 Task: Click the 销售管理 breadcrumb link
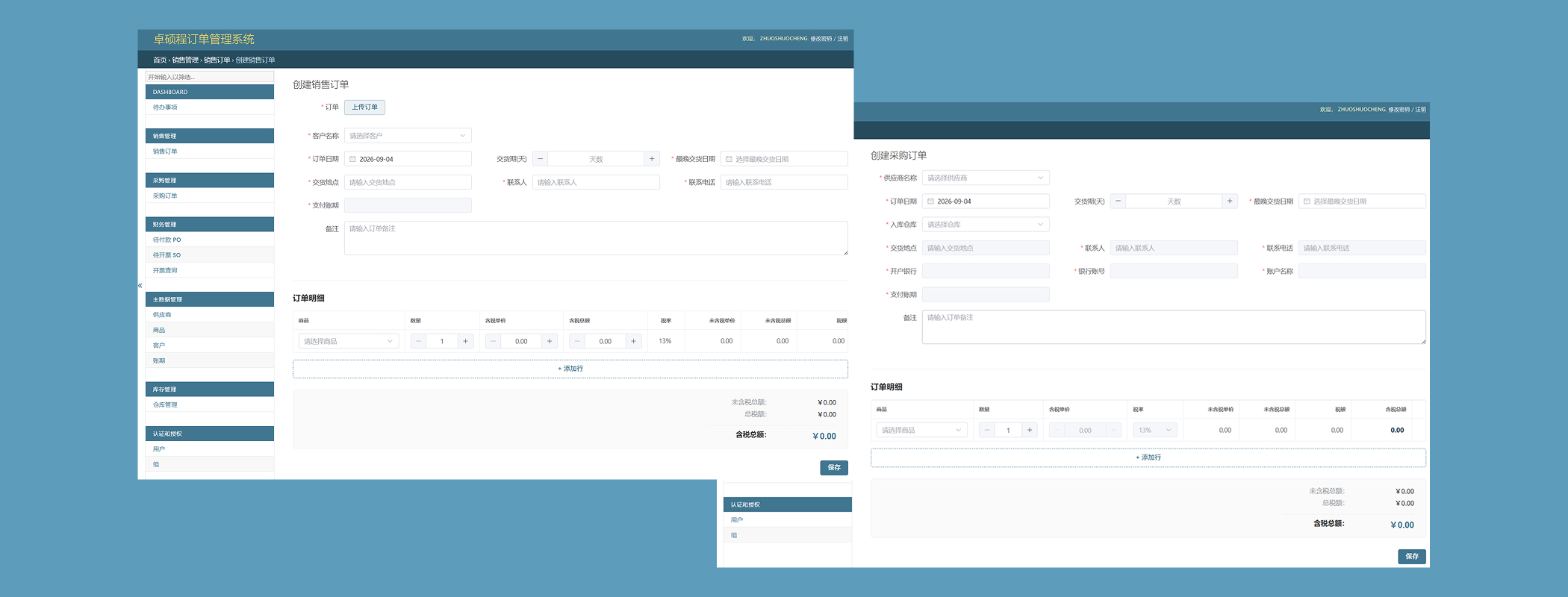point(185,60)
